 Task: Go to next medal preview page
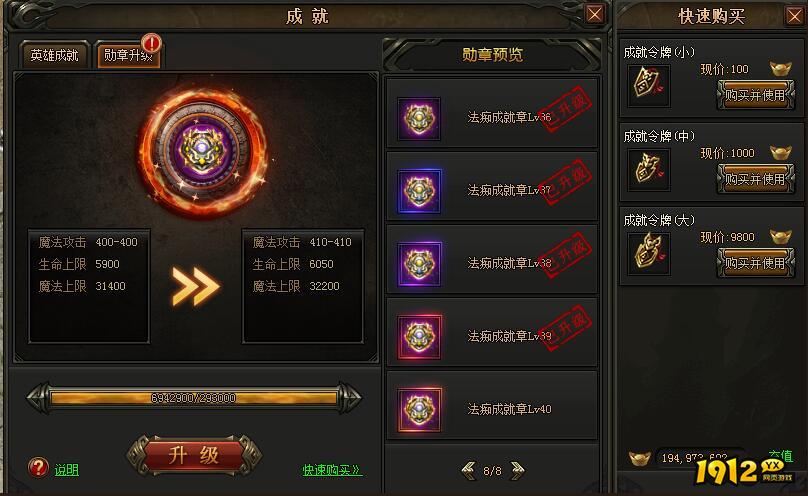[x=517, y=470]
